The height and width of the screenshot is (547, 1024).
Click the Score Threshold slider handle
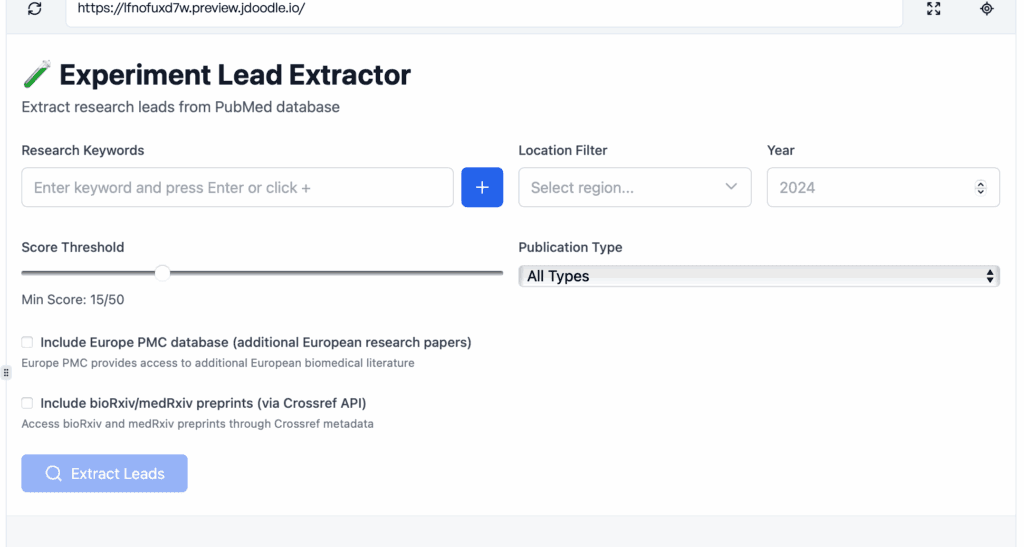[x=162, y=273]
